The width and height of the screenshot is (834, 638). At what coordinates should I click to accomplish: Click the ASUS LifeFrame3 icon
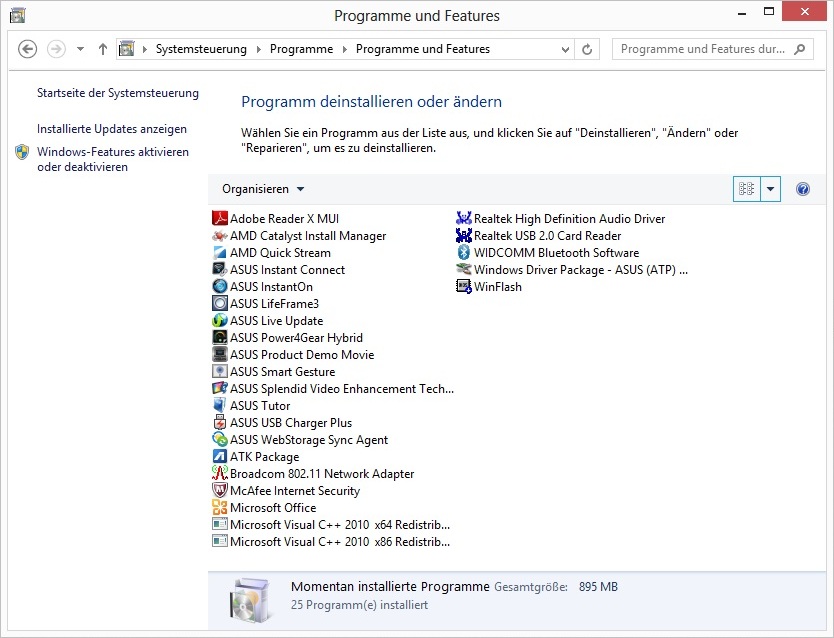pyautogui.click(x=220, y=304)
